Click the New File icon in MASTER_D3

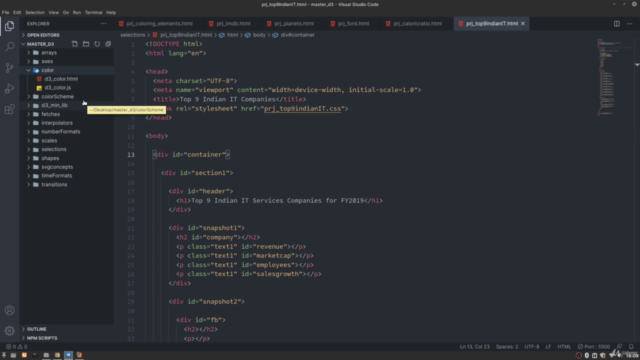point(75,44)
